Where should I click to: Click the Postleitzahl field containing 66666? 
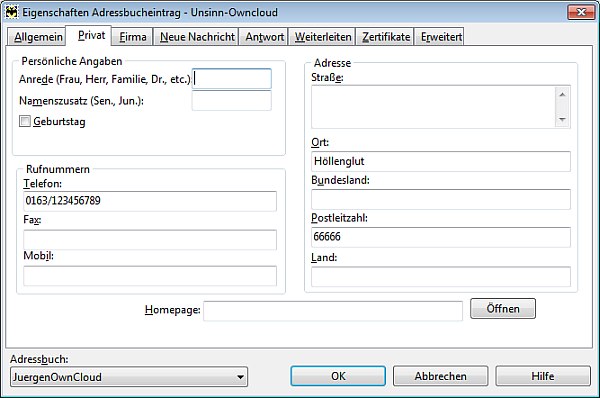(441, 237)
